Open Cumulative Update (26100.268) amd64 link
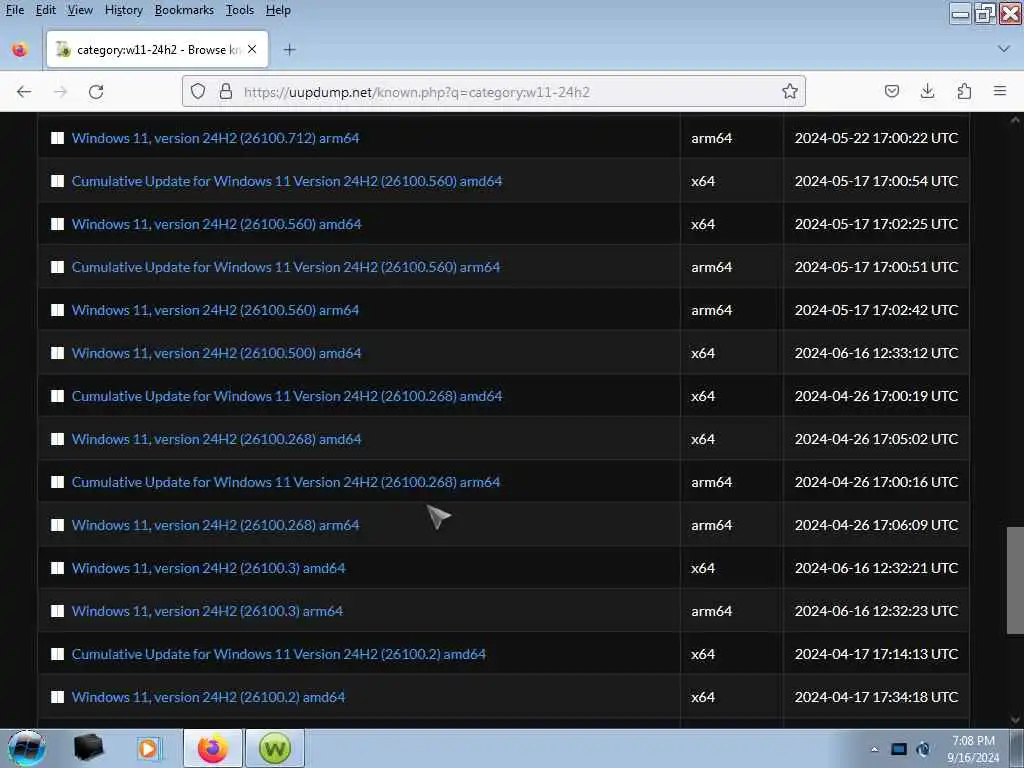The height and width of the screenshot is (768, 1024). [287, 396]
